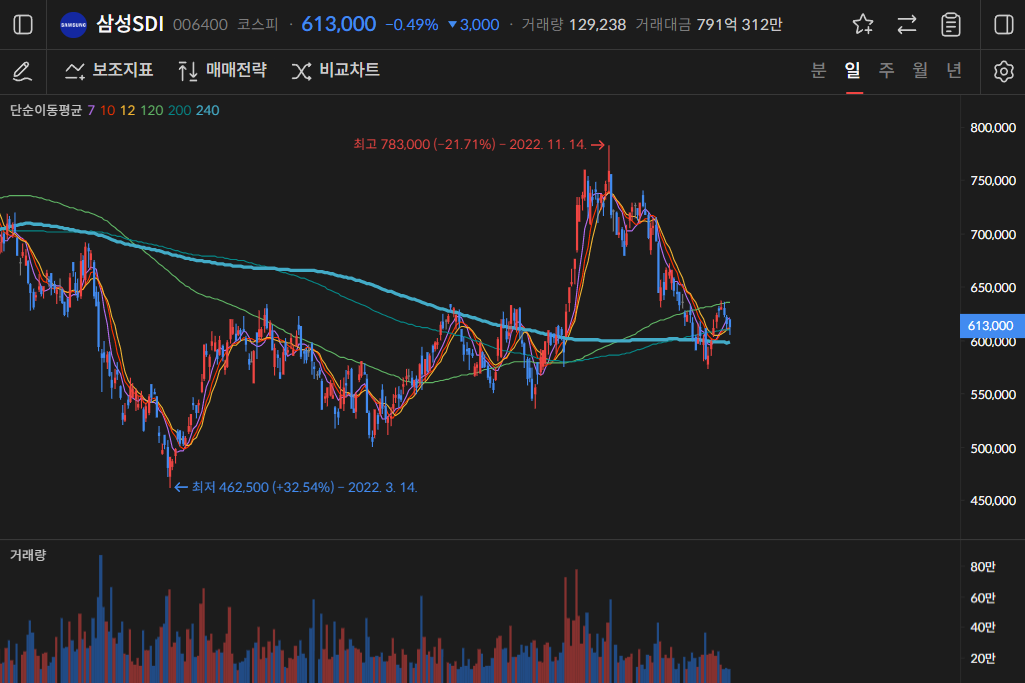Select moving average period 200
This screenshot has height=683, width=1025.
[179, 110]
